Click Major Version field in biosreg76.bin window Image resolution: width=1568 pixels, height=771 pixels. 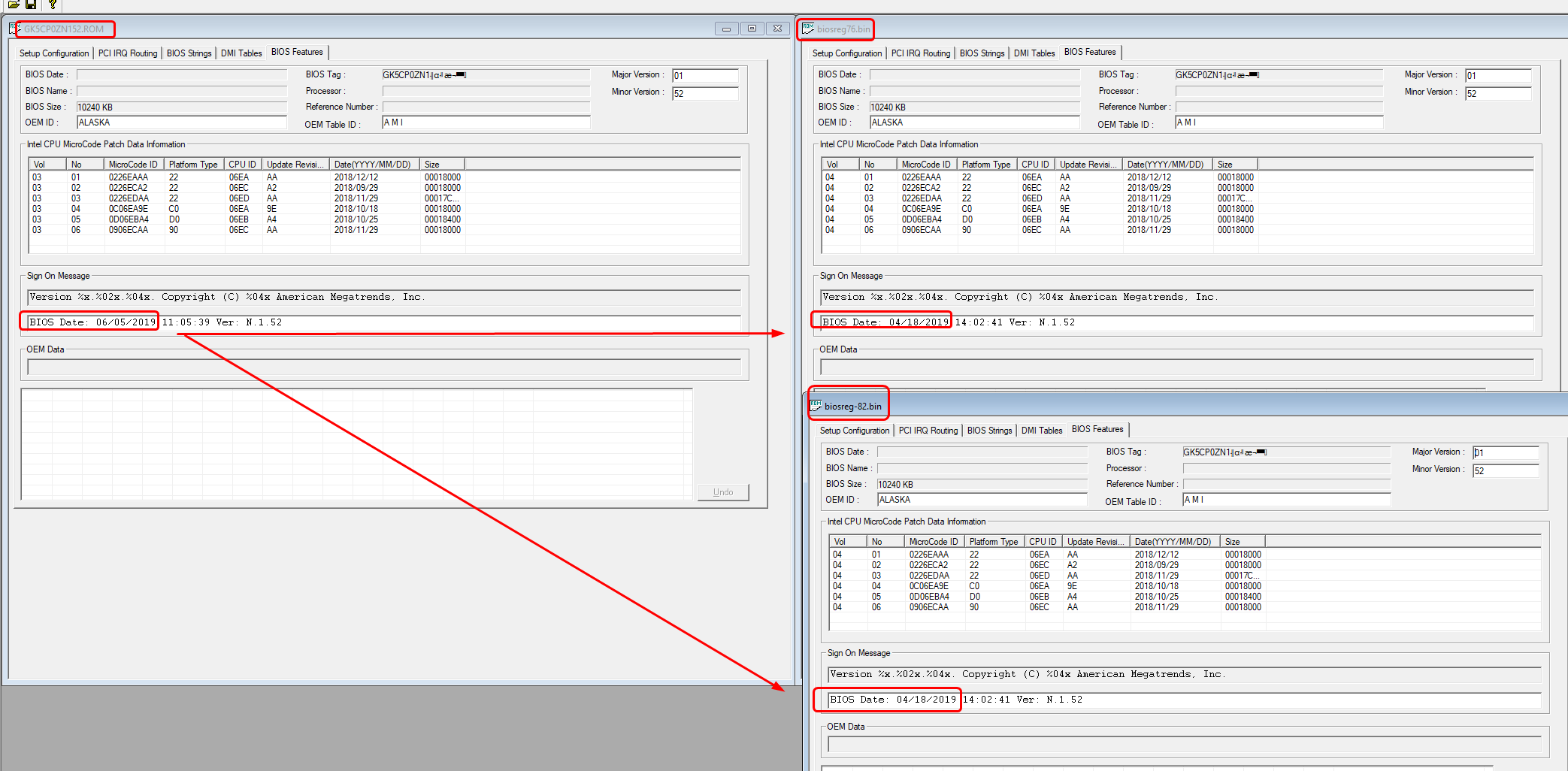(x=1498, y=75)
